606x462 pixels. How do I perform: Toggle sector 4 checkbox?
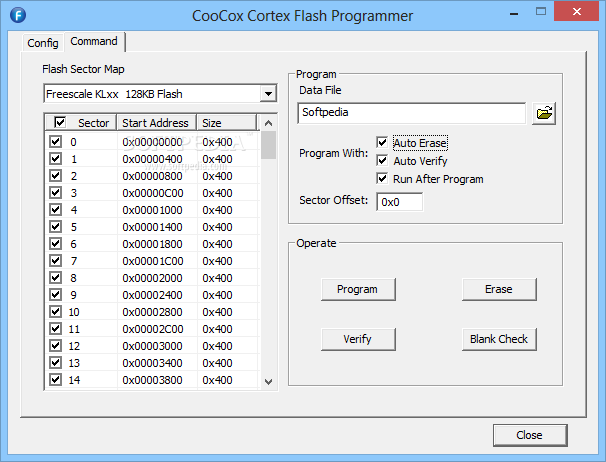pos(55,210)
